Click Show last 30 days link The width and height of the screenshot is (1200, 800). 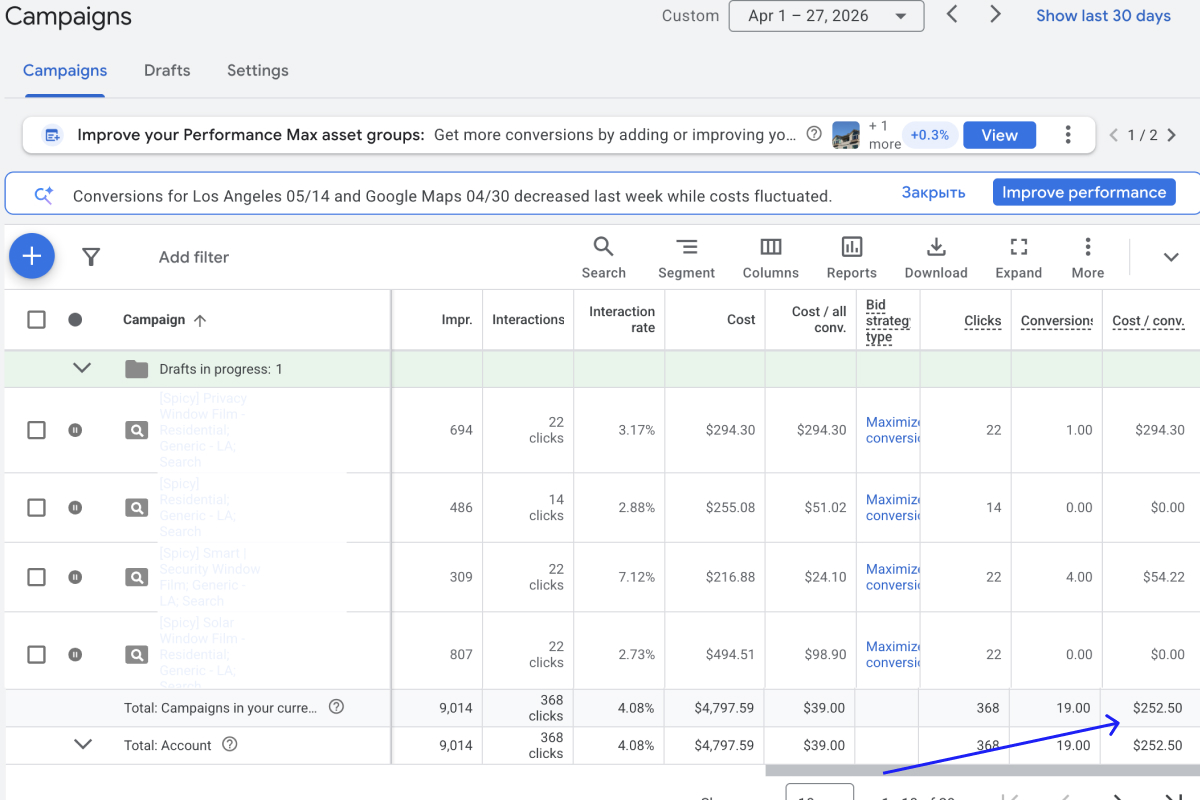1103,16
